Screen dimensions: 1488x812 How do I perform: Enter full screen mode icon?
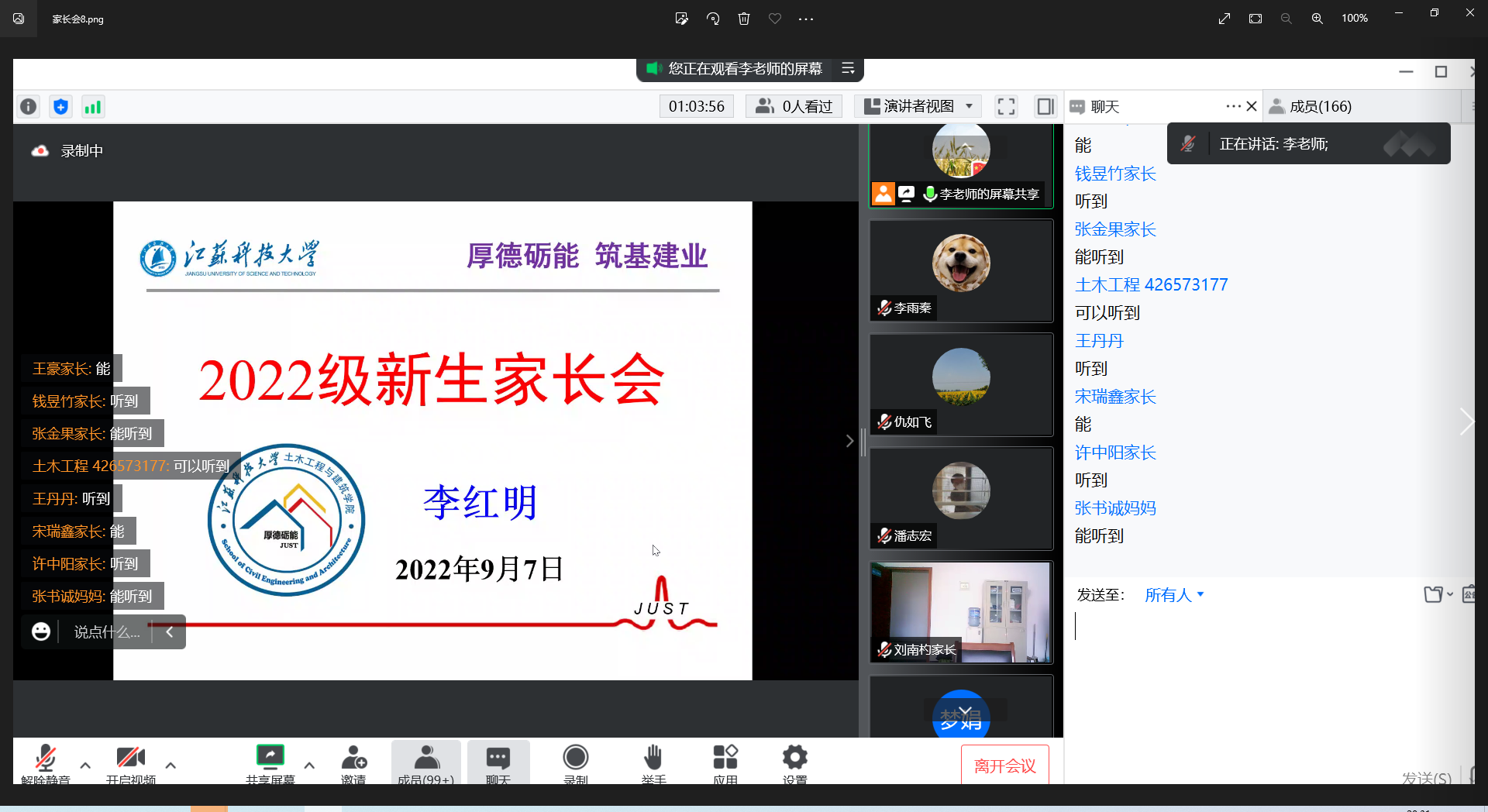tap(1006, 107)
